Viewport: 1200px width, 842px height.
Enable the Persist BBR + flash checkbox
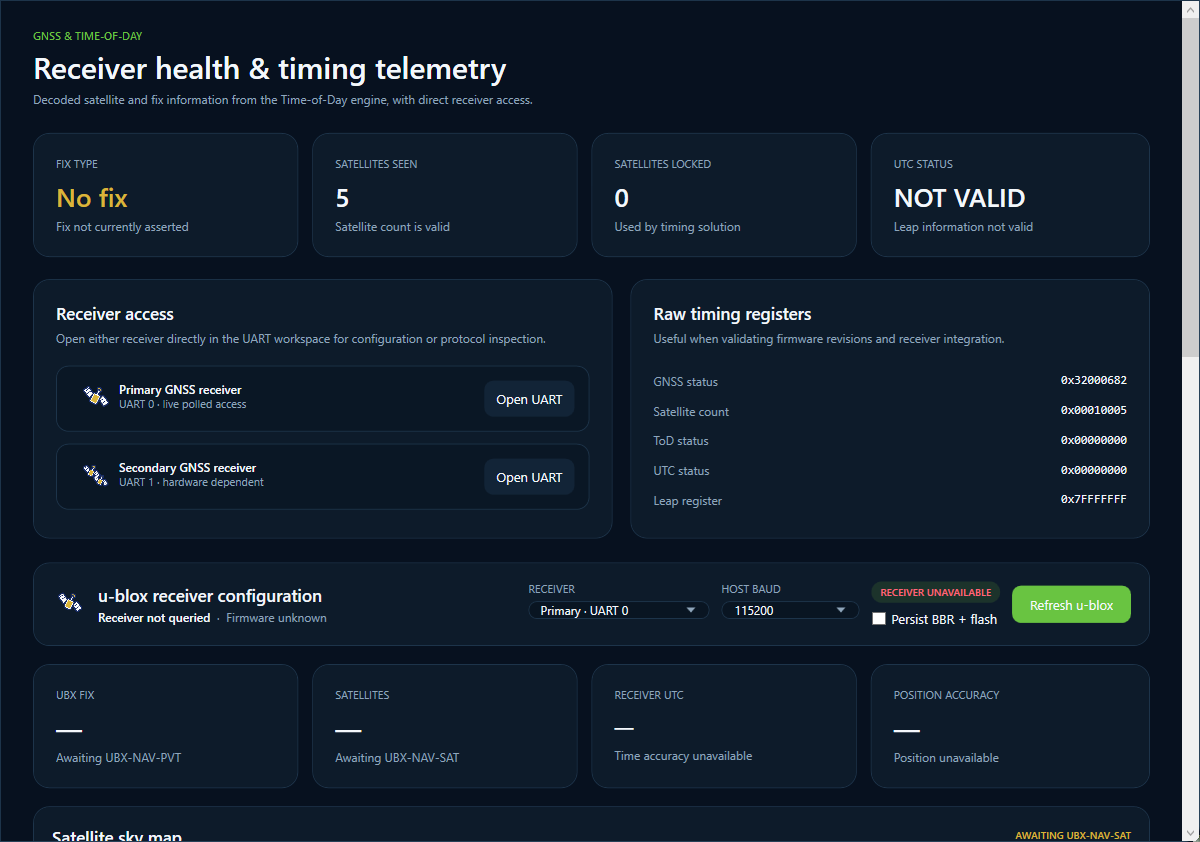[x=879, y=619]
